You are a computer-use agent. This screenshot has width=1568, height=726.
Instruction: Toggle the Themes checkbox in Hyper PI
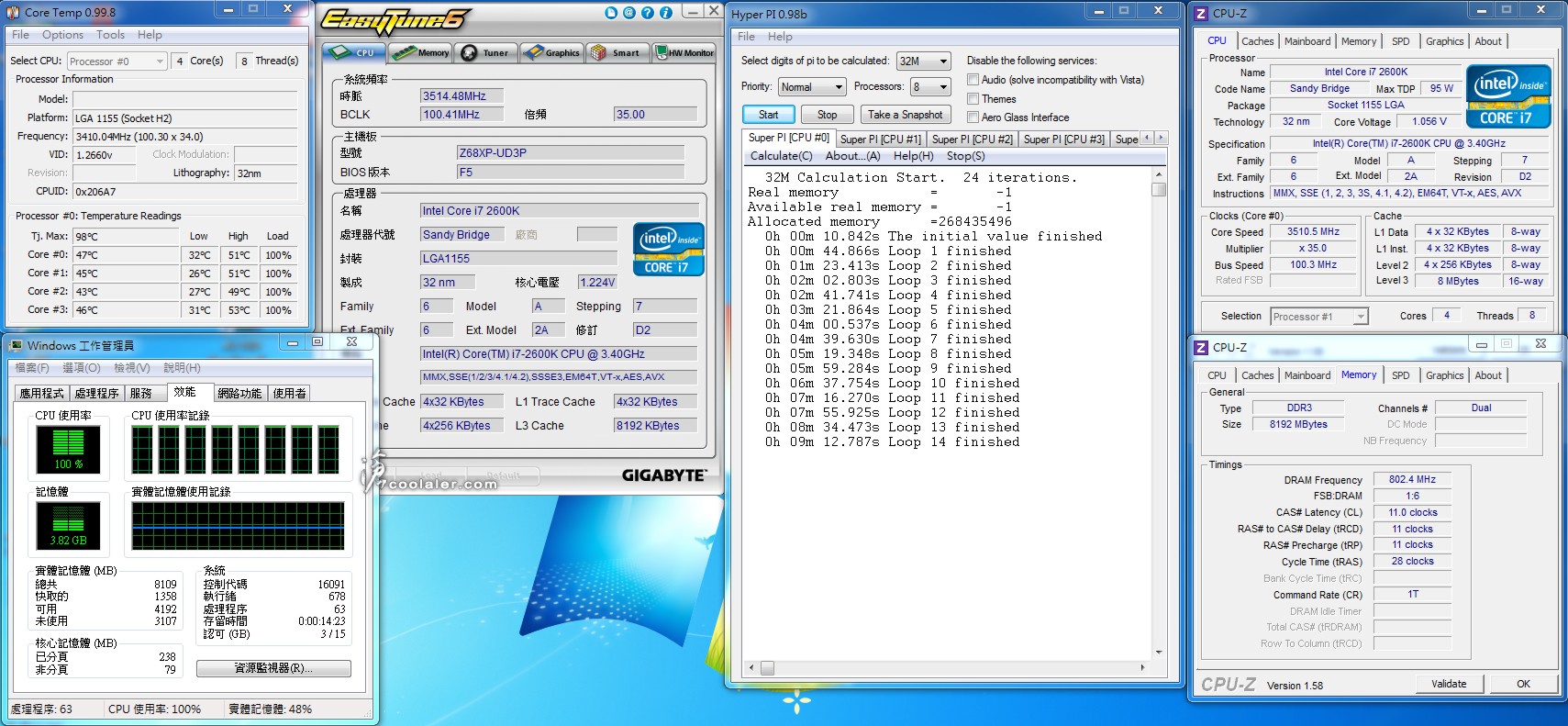[973, 99]
